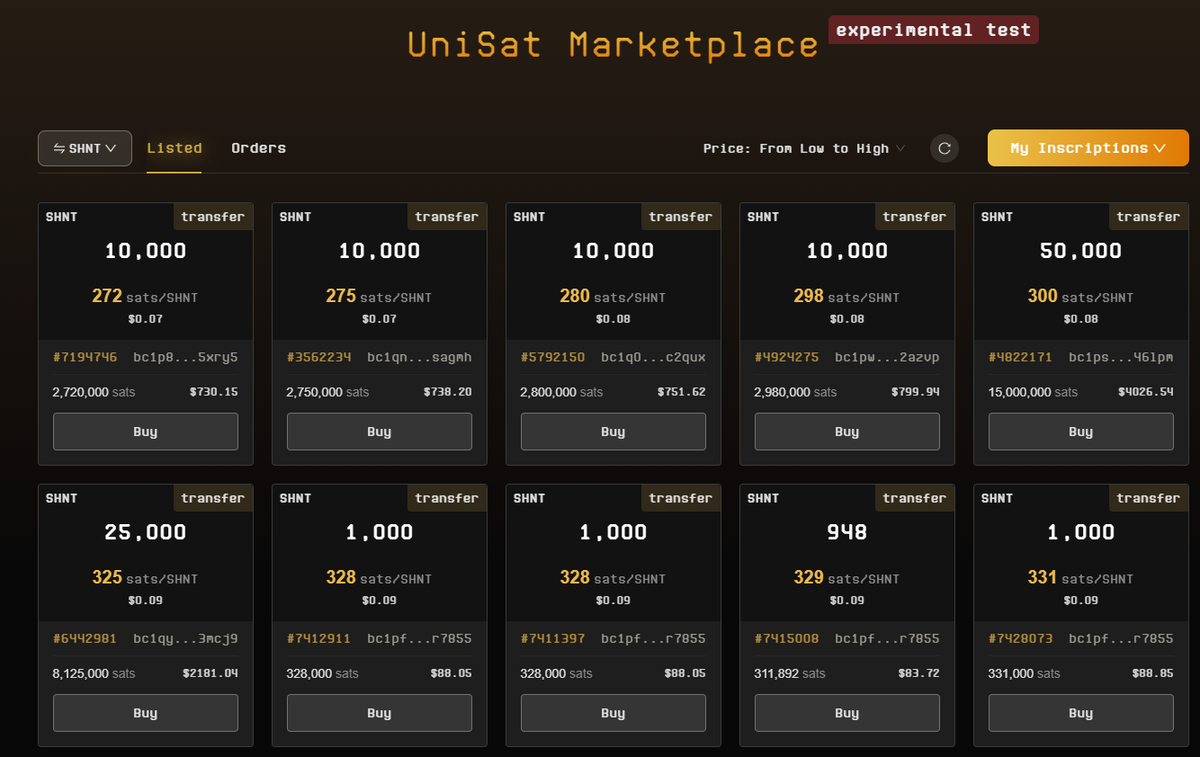Open inscription #7411397
This screenshot has height=757, width=1200.
pos(553,638)
